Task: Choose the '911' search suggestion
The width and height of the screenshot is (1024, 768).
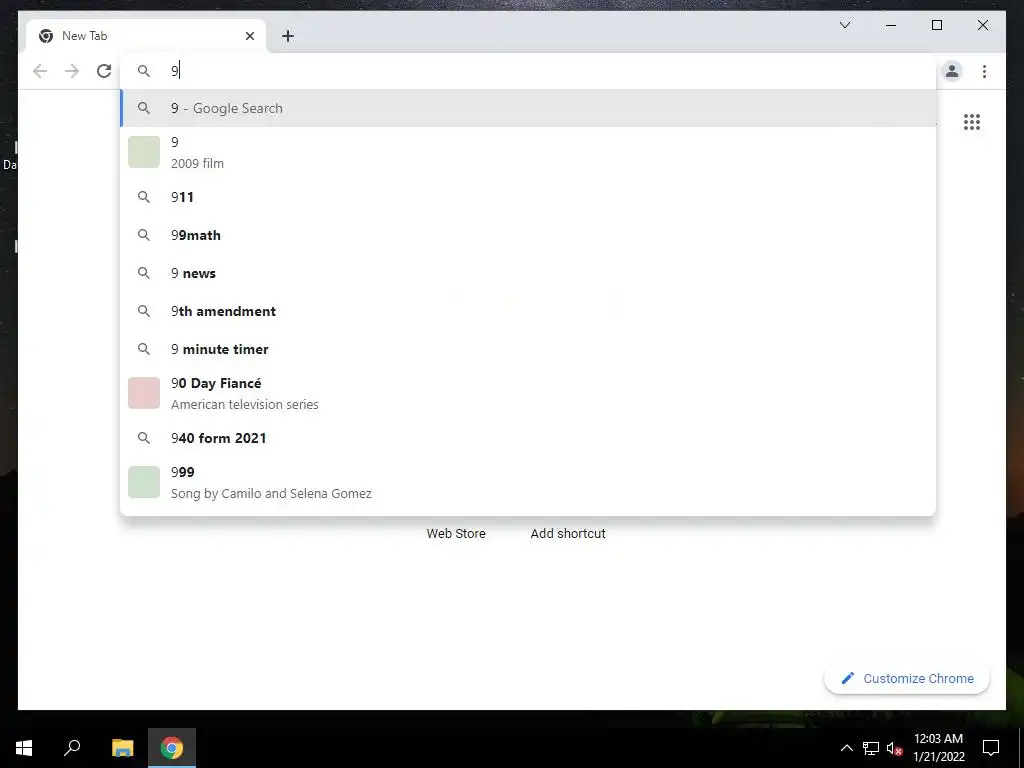Action: [528, 197]
